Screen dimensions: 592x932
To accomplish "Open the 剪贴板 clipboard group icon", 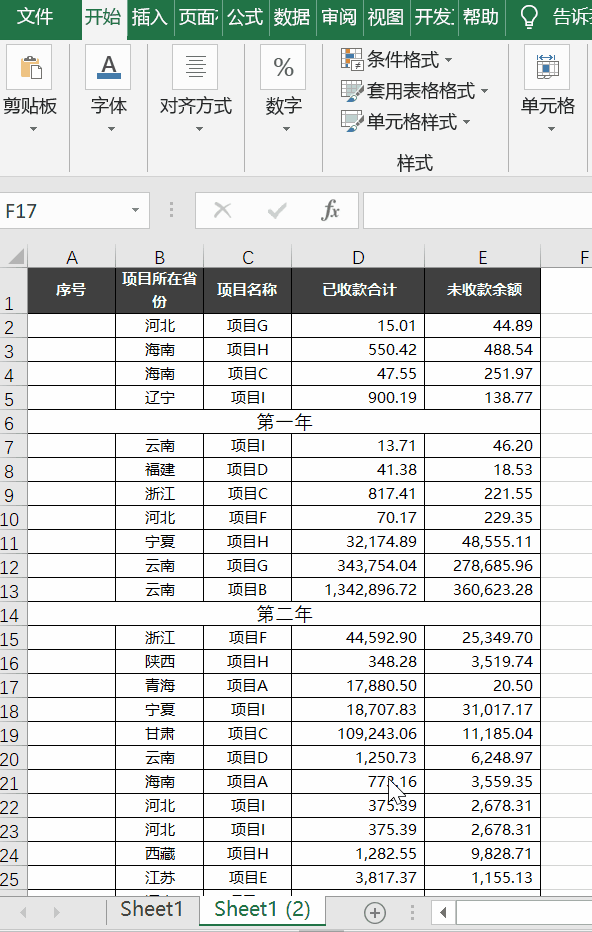I will pyautogui.click(x=29, y=67).
